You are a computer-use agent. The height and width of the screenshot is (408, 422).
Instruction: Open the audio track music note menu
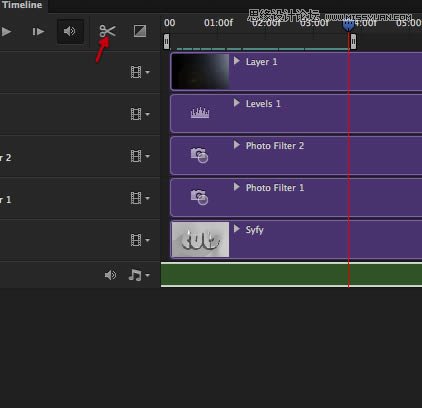pyautogui.click(x=139, y=275)
